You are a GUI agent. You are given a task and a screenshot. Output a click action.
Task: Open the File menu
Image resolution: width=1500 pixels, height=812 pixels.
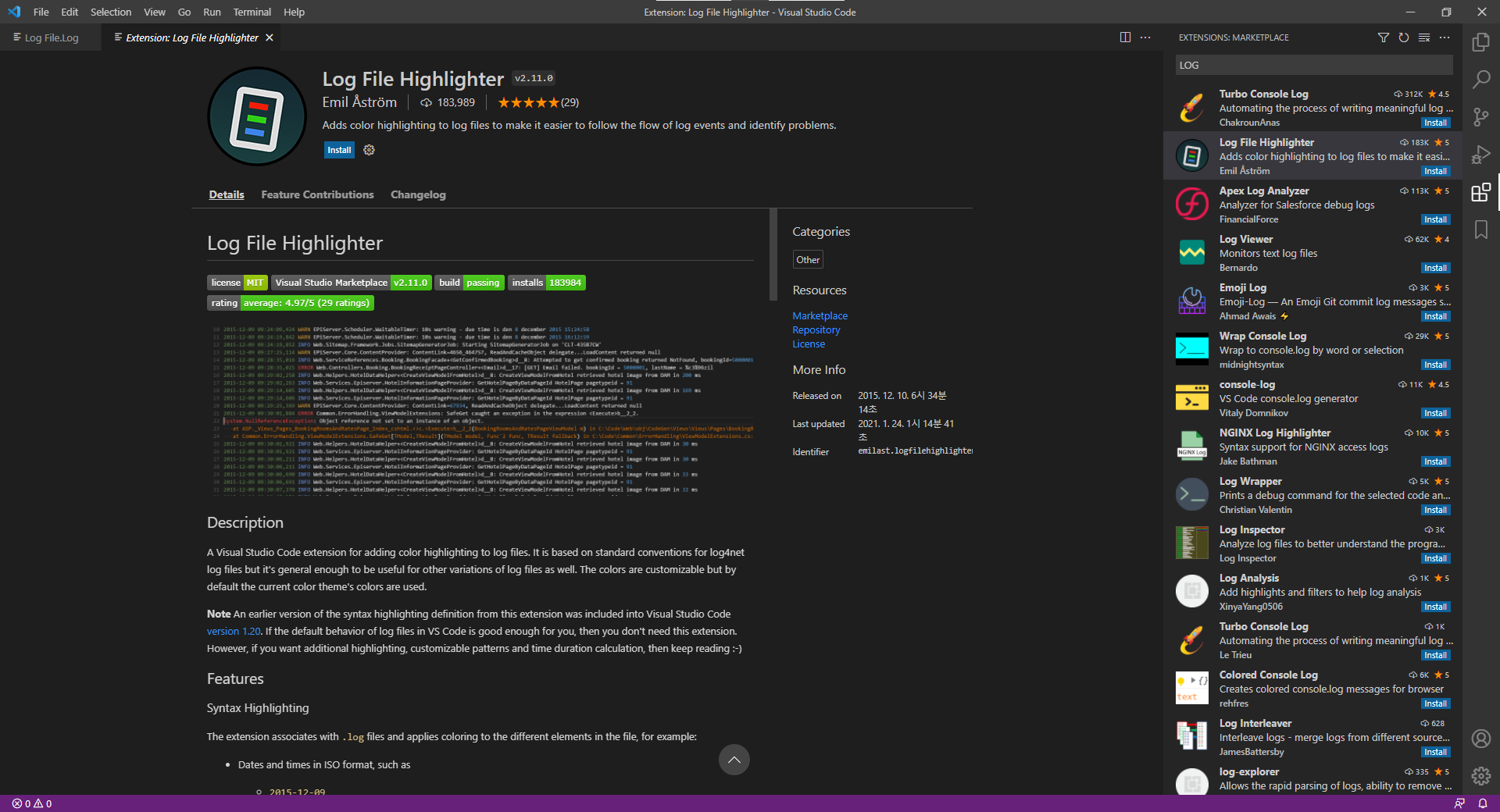pos(41,12)
